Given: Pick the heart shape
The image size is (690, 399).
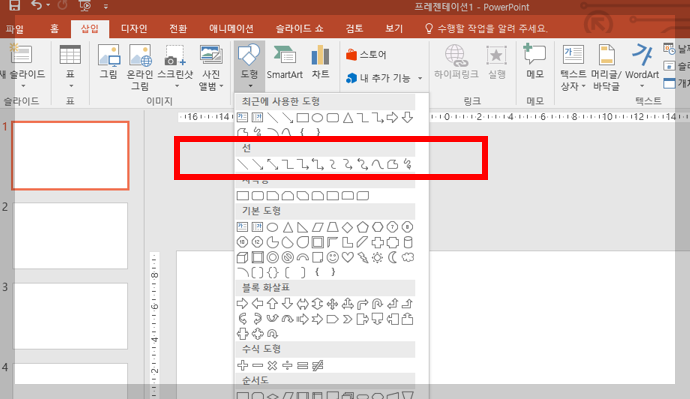Looking at the screenshot, I should (348, 257).
